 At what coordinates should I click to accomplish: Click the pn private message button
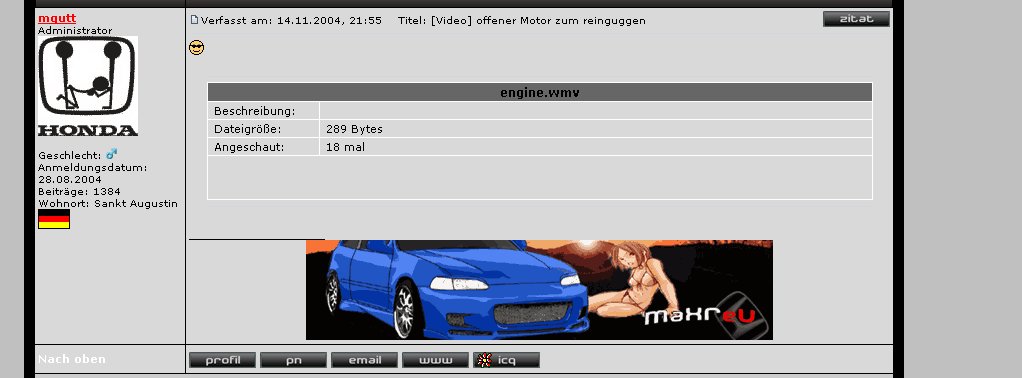click(x=293, y=360)
